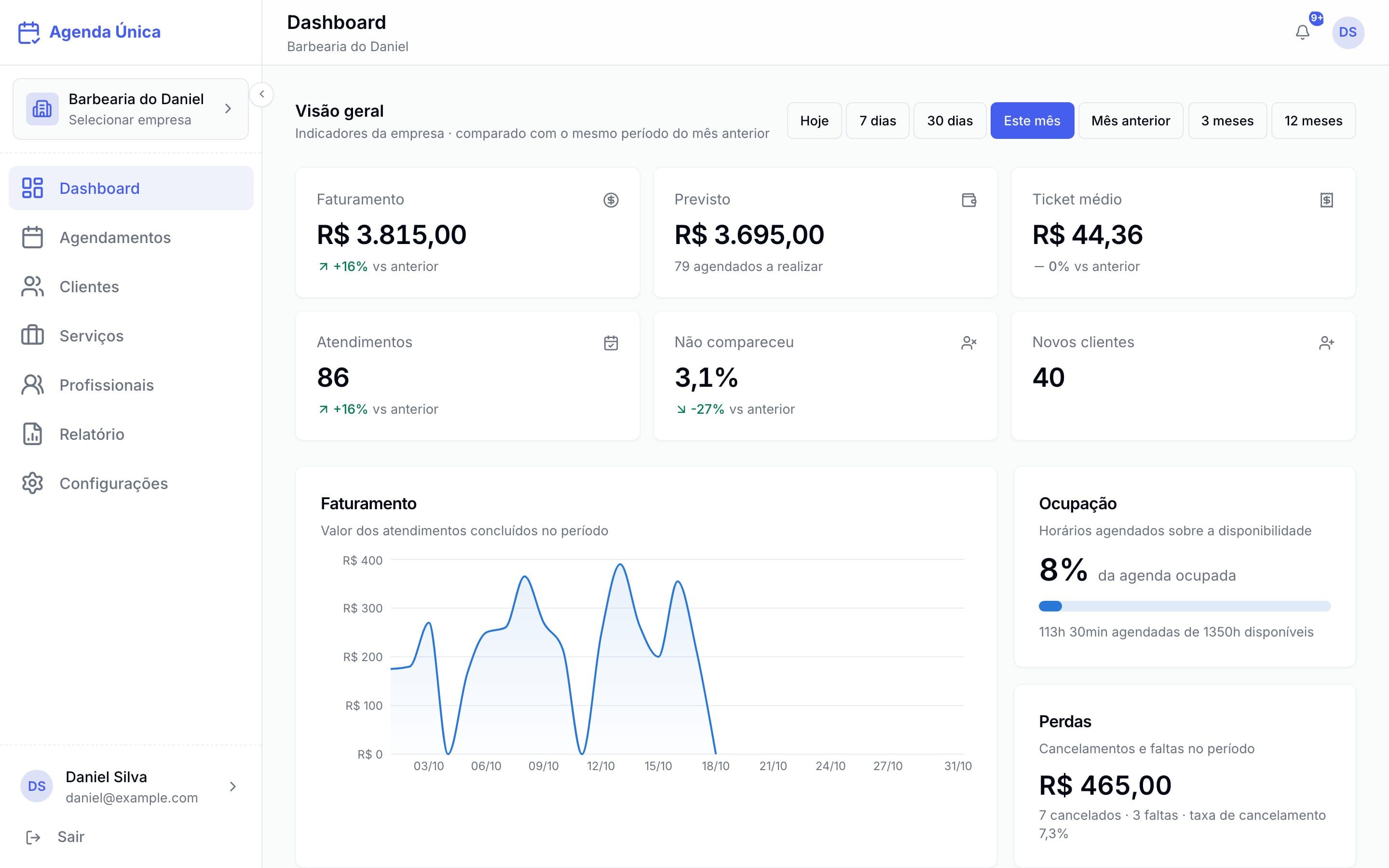
Task: Click Barbearia do Daniel company name in selector
Action: coord(136,99)
